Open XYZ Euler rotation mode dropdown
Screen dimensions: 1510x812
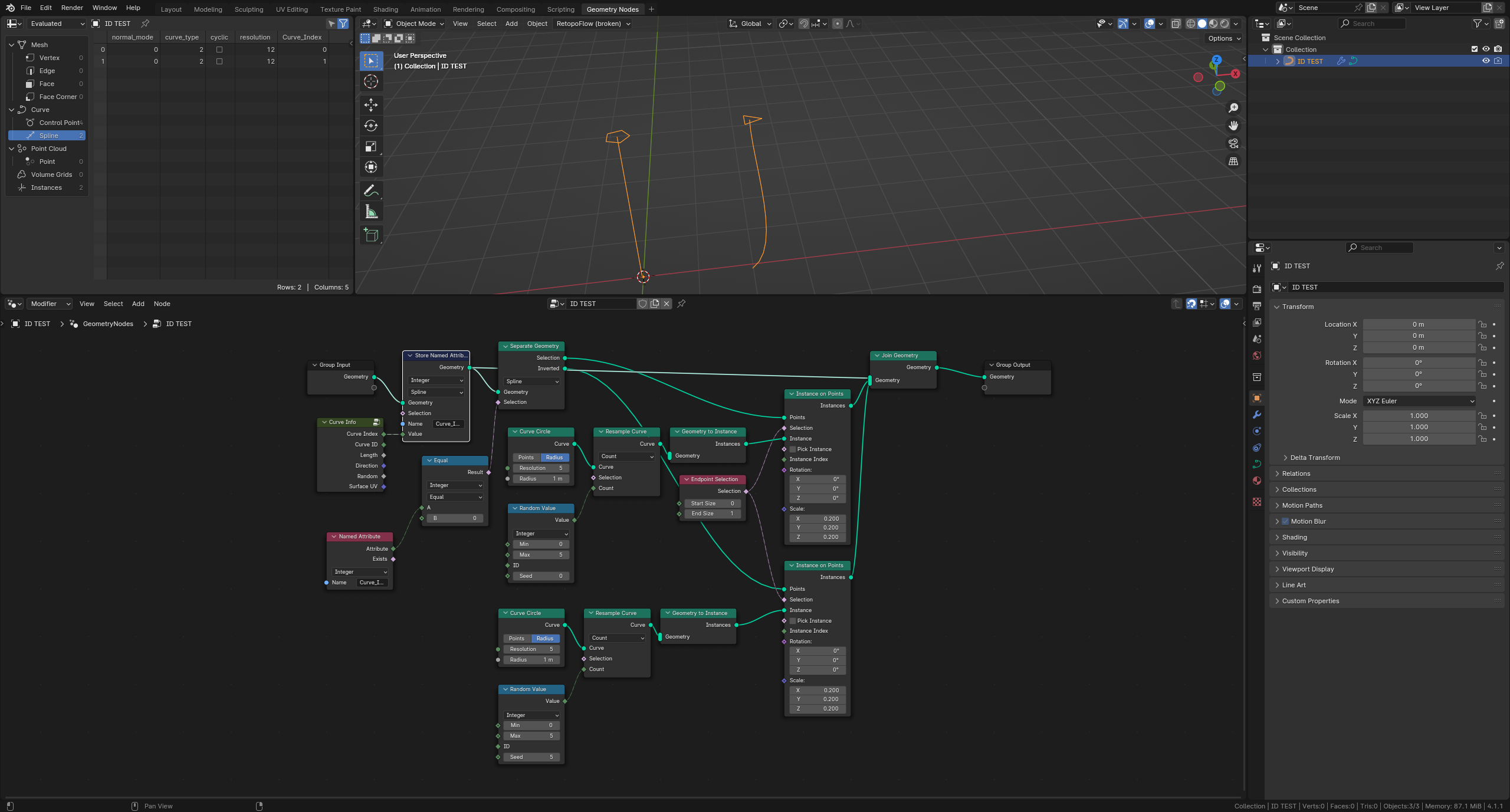point(1419,401)
